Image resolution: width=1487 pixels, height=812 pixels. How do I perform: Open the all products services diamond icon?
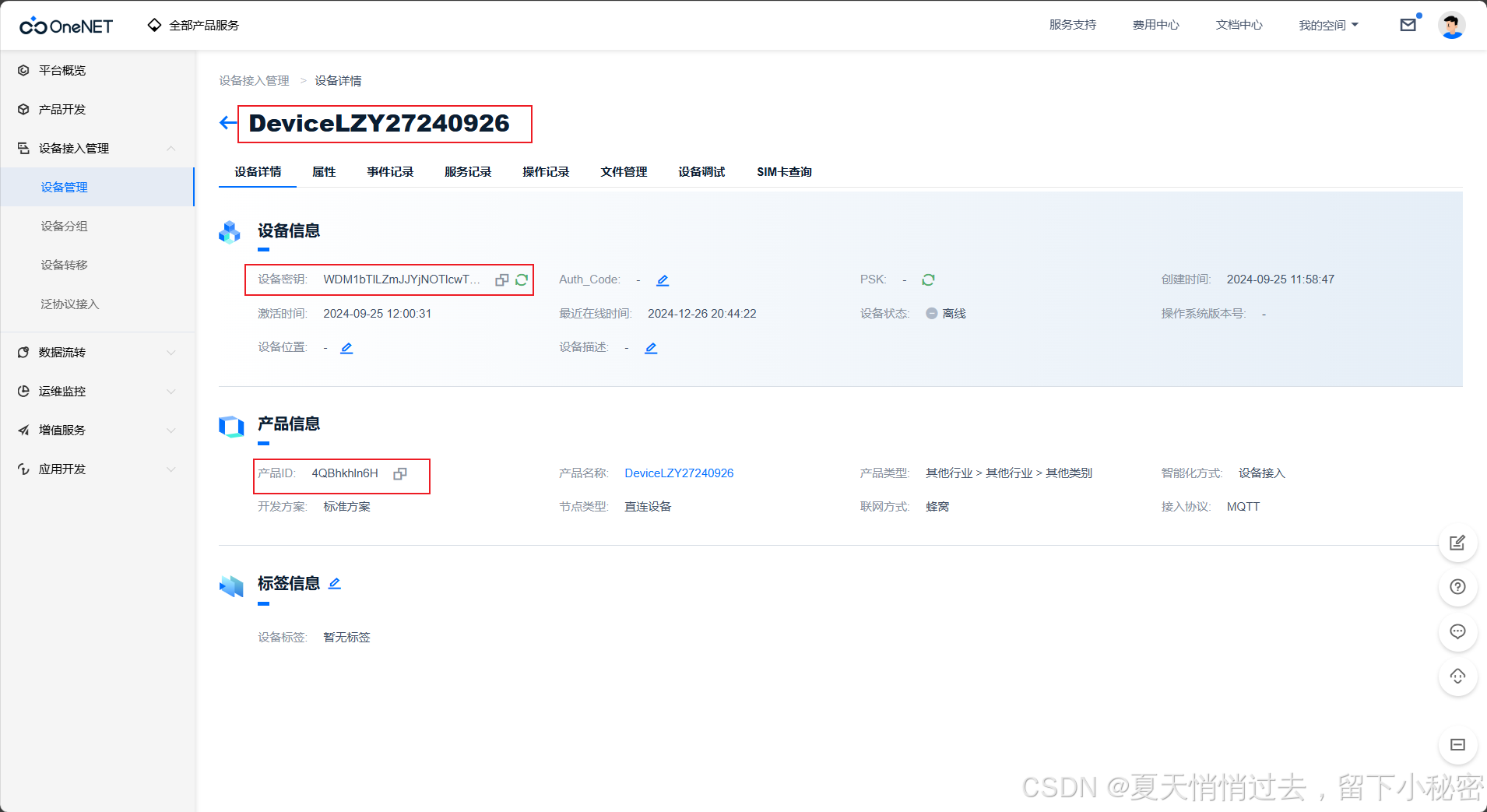(154, 25)
